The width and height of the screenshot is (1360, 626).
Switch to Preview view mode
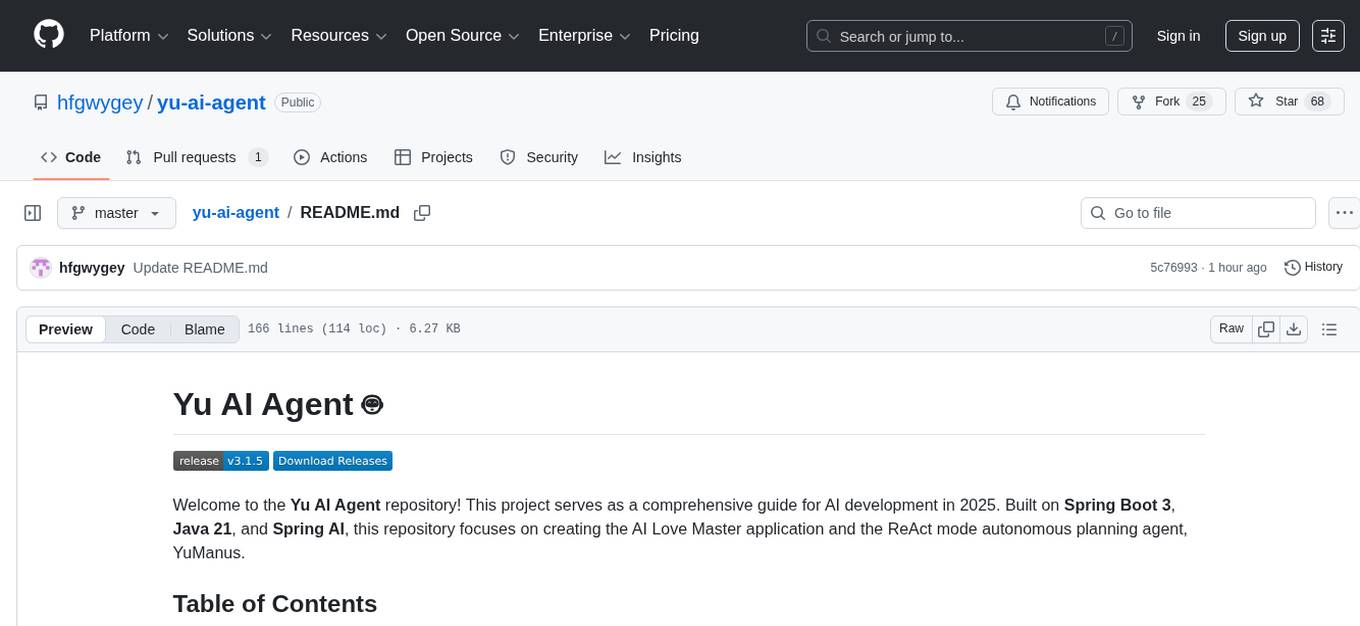66,329
